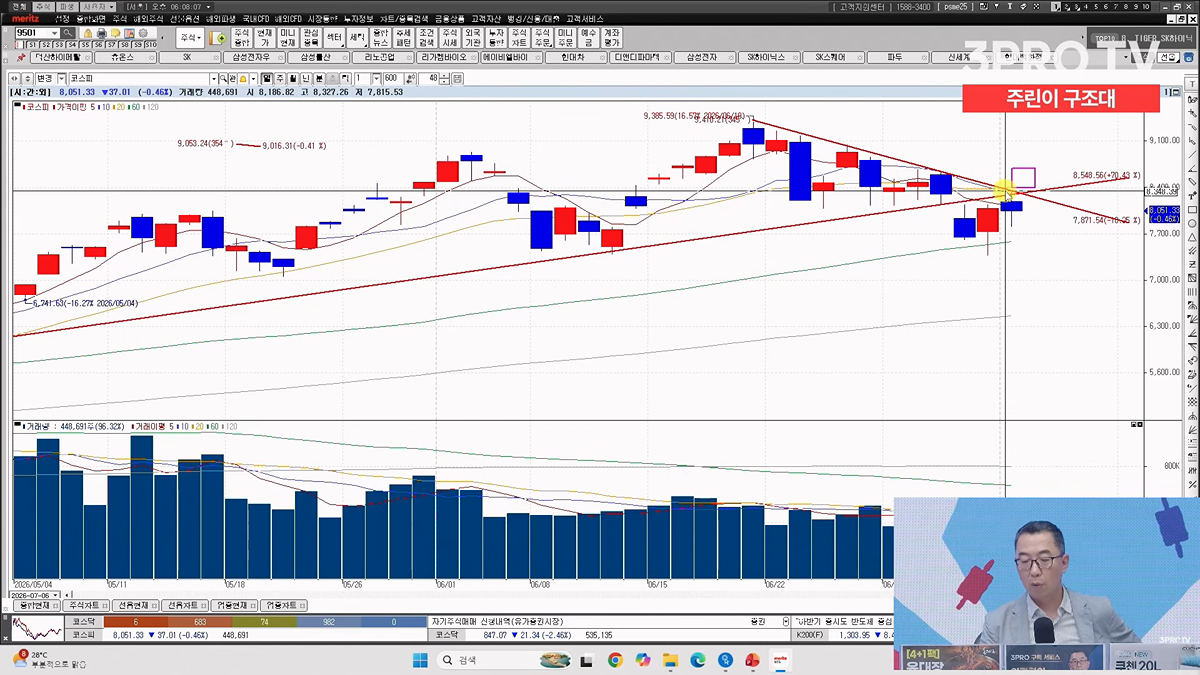This screenshot has height=675, width=1200.
Task: Click the 600 bar count input field
Action: pyautogui.click(x=391, y=78)
